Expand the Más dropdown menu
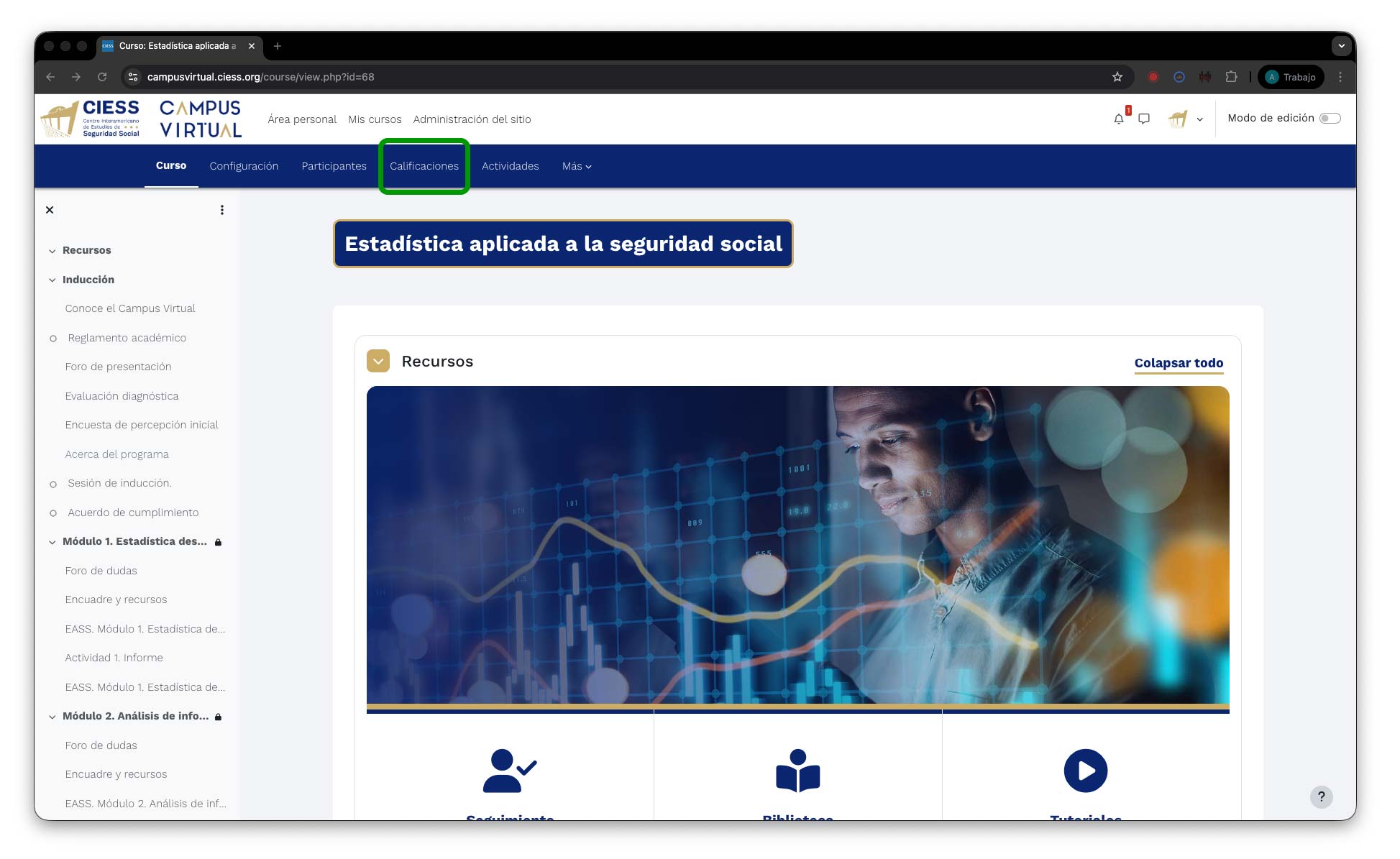The height and width of the screenshot is (859, 1400). [577, 166]
